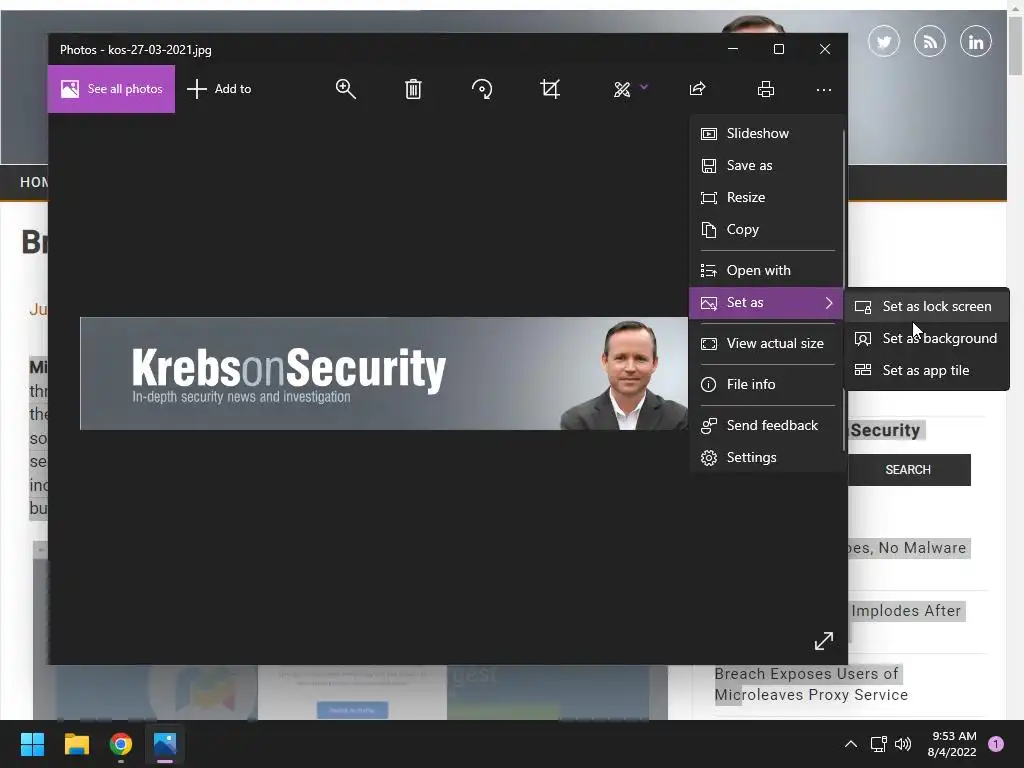This screenshot has height=768, width=1024.
Task: Select View actual size option
Action: pyautogui.click(x=766, y=344)
